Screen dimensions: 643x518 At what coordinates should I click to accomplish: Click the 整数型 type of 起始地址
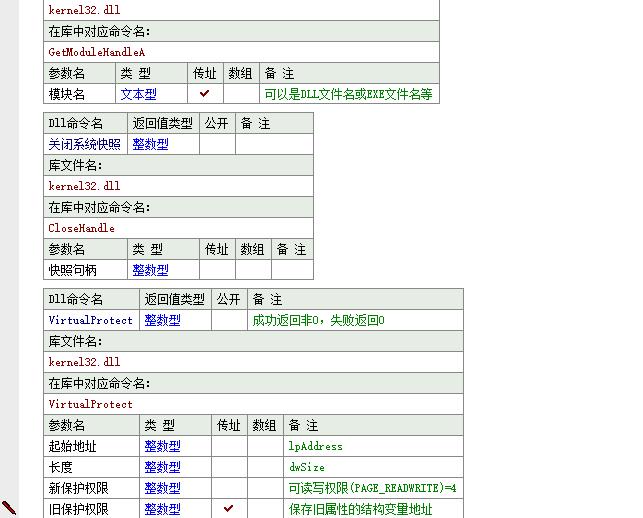[162, 446]
